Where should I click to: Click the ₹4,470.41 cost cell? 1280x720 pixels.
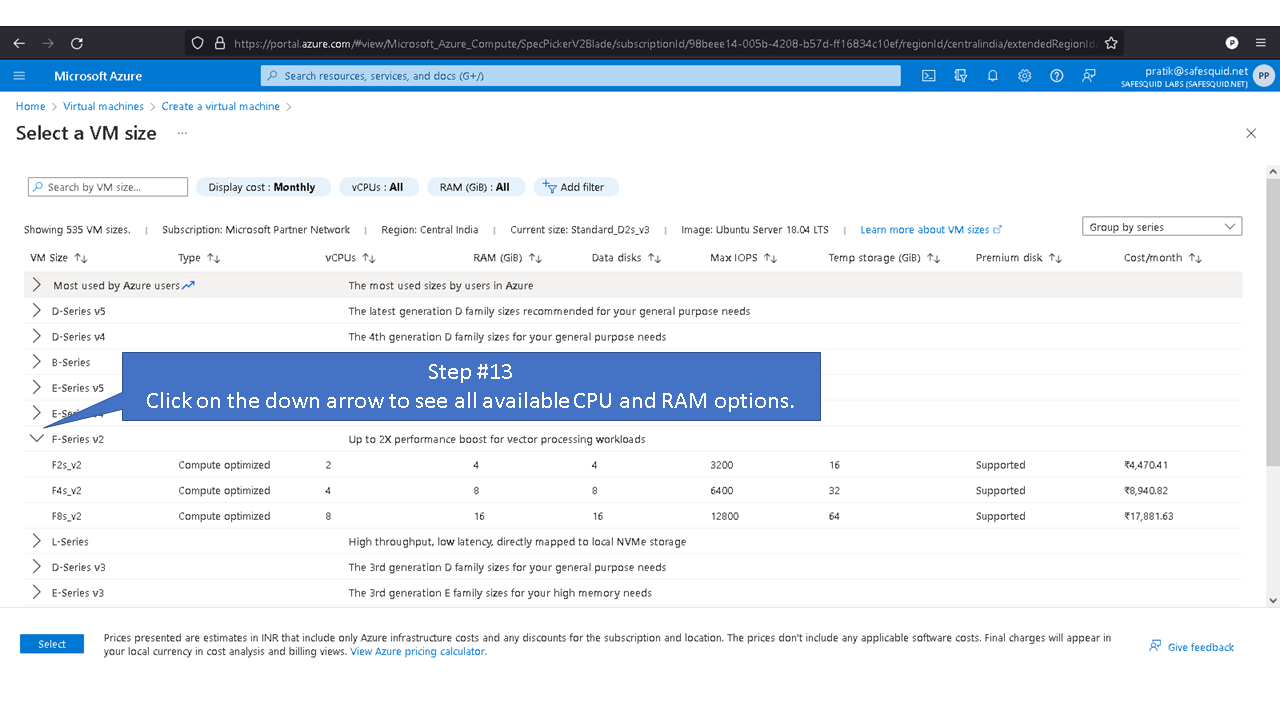tap(1146, 465)
